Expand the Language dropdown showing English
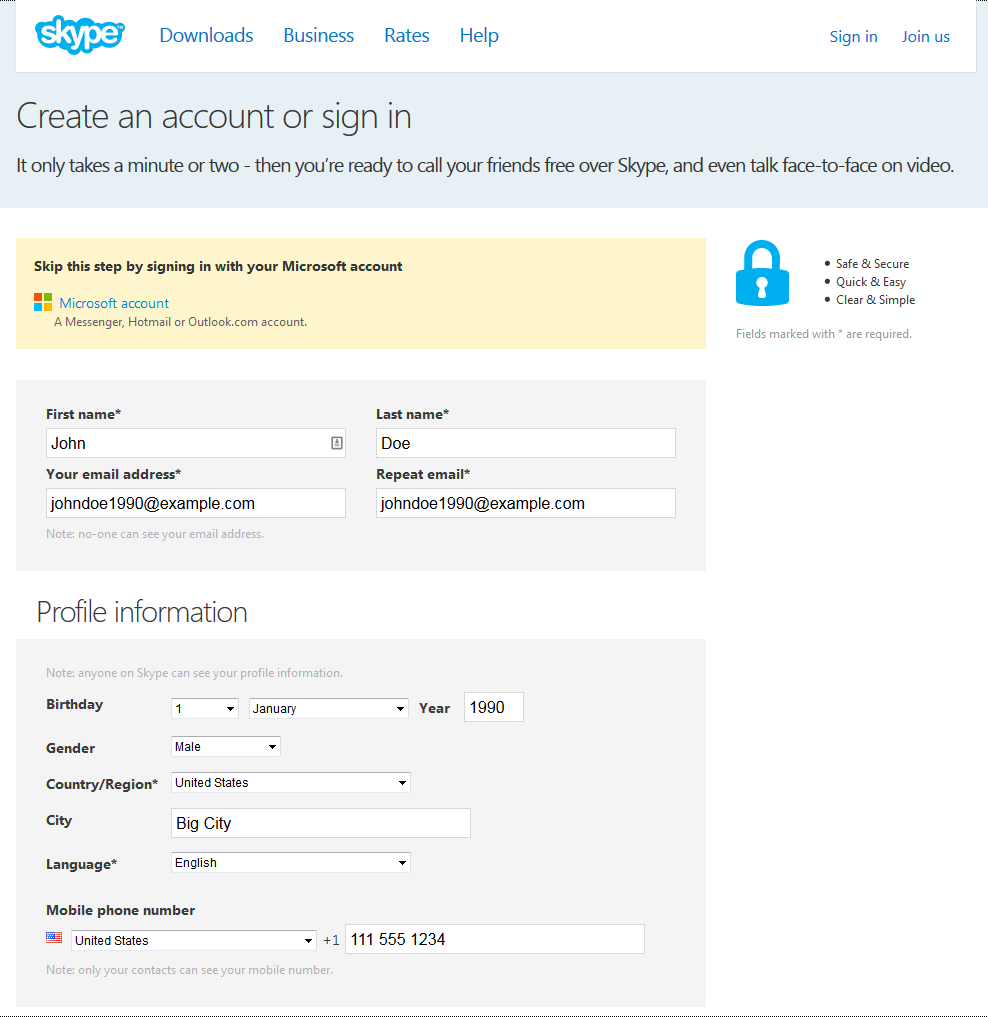Viewport: 988px width, 1017px height. coord(291,862)
